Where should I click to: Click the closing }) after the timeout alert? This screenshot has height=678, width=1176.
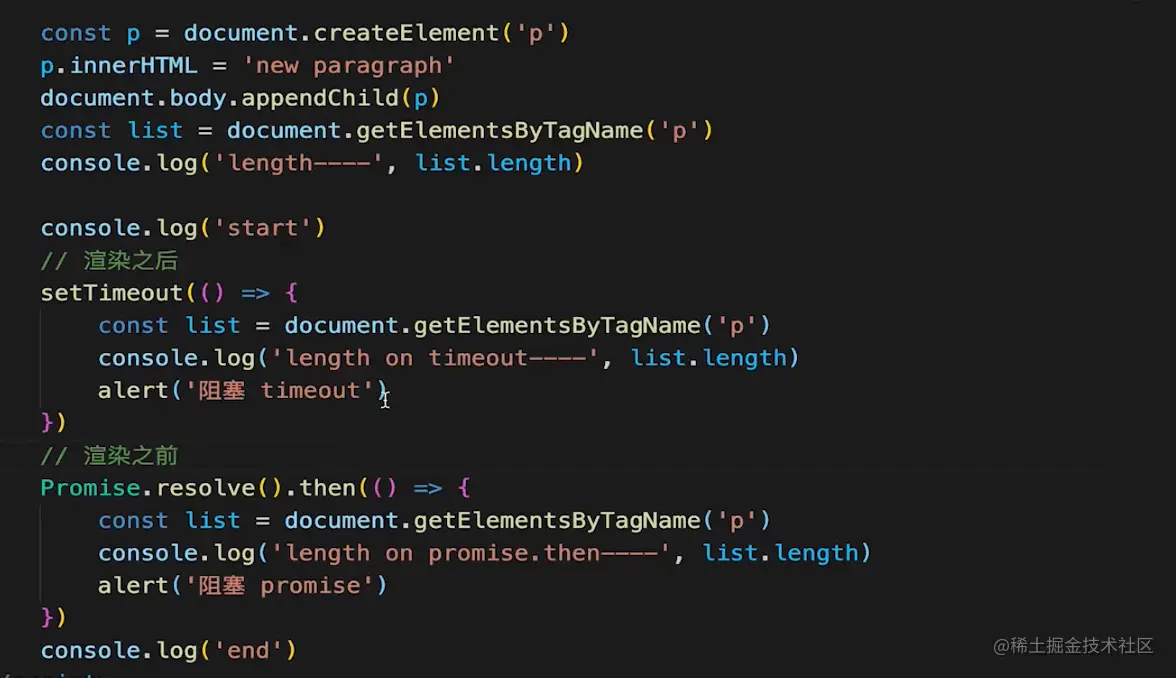(x=54, y=423)
